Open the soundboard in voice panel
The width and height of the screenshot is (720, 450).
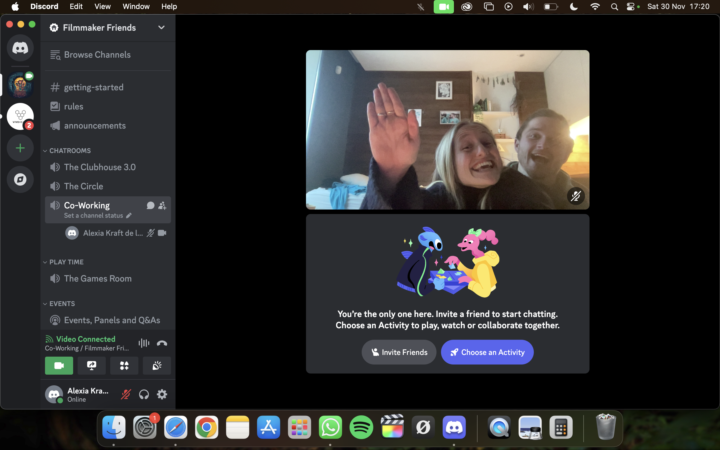[x=157, y=366]
